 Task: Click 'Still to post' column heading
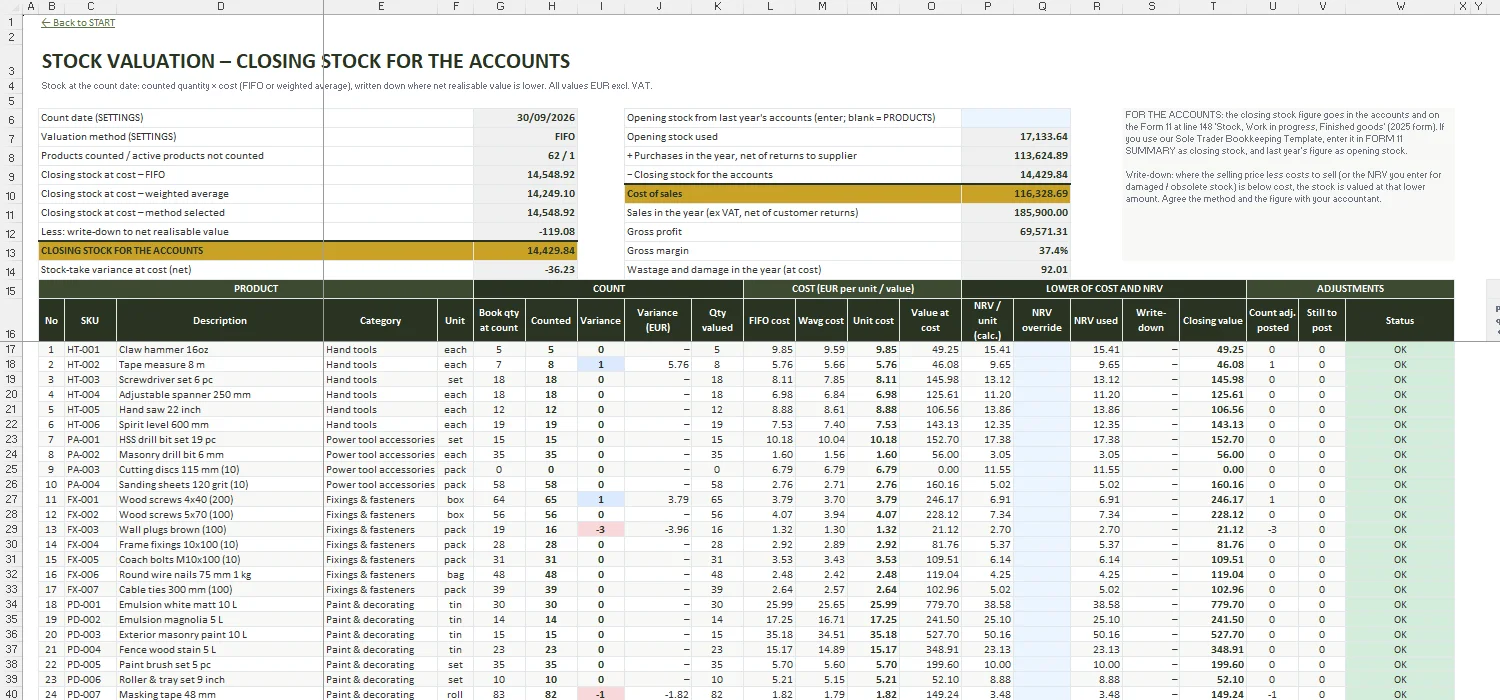point(1322,321)
